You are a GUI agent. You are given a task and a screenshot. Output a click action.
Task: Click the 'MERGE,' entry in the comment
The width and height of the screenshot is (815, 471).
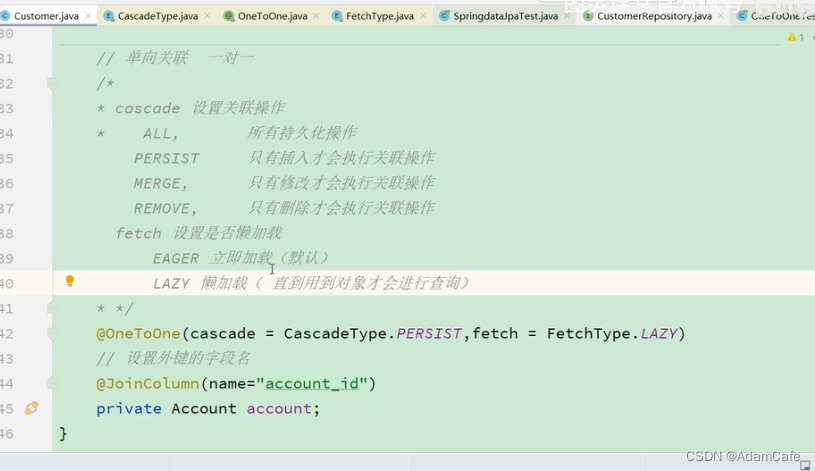pyautogui.click(x=160, y=183)
